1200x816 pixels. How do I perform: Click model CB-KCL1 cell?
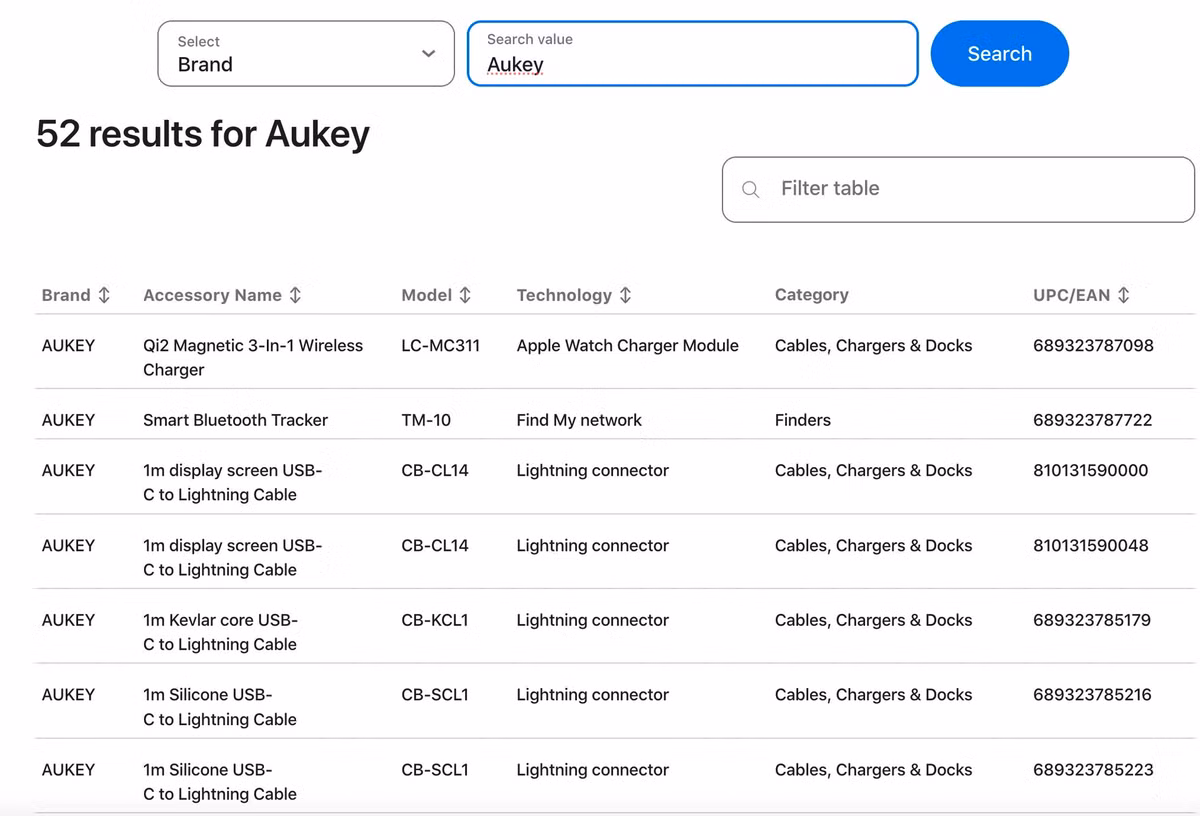click(435, 620)
